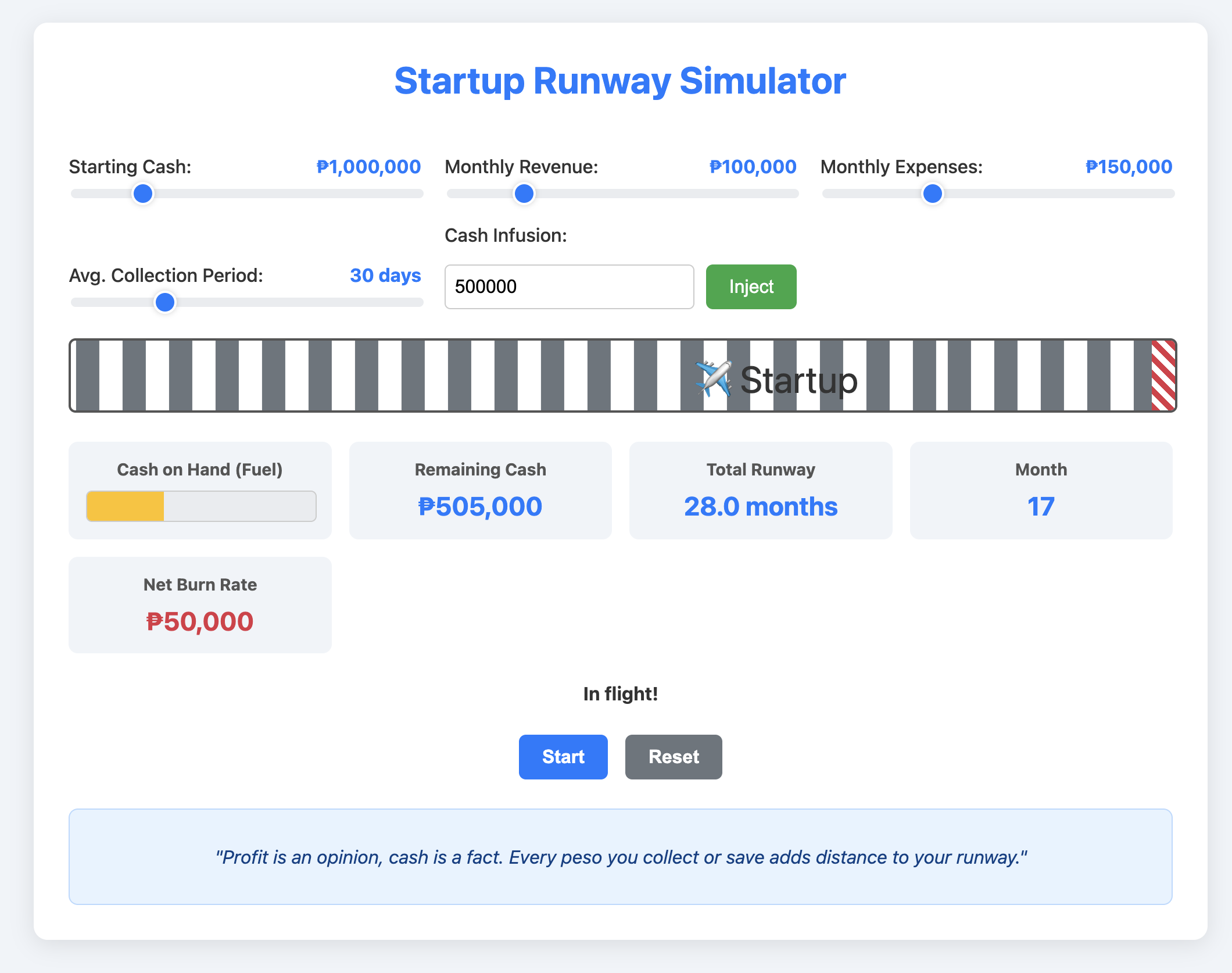Click the Avg. Collection Period slider handle

pos(165,302)
